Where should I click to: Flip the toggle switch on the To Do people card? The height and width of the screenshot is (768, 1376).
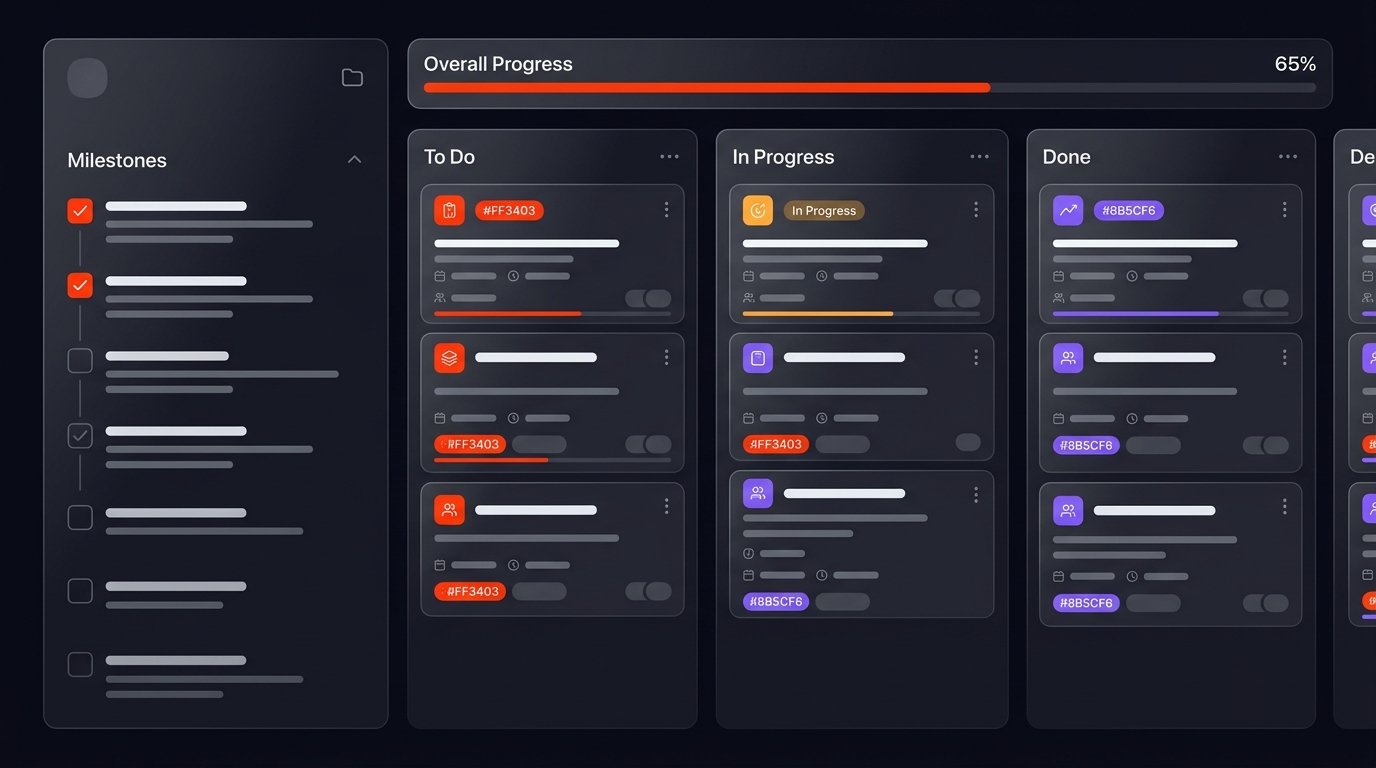point(648,591)
